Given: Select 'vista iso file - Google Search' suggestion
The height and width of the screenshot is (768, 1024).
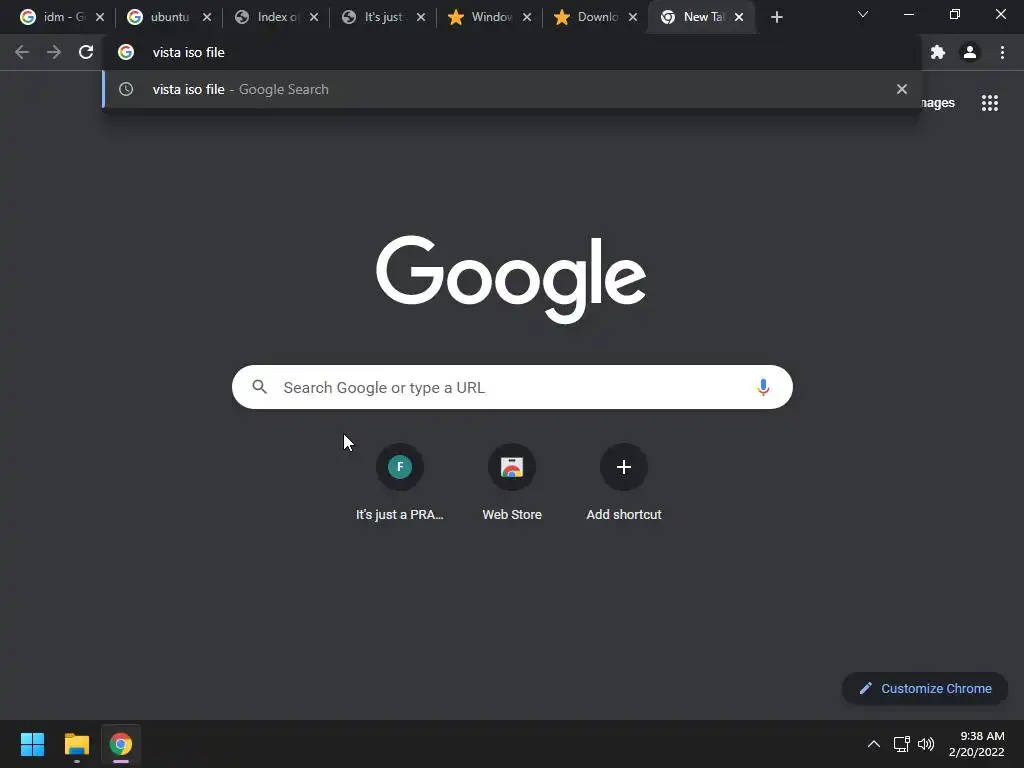Looking at the screenshot, I should pyautogui.click(x=512, y=89).
